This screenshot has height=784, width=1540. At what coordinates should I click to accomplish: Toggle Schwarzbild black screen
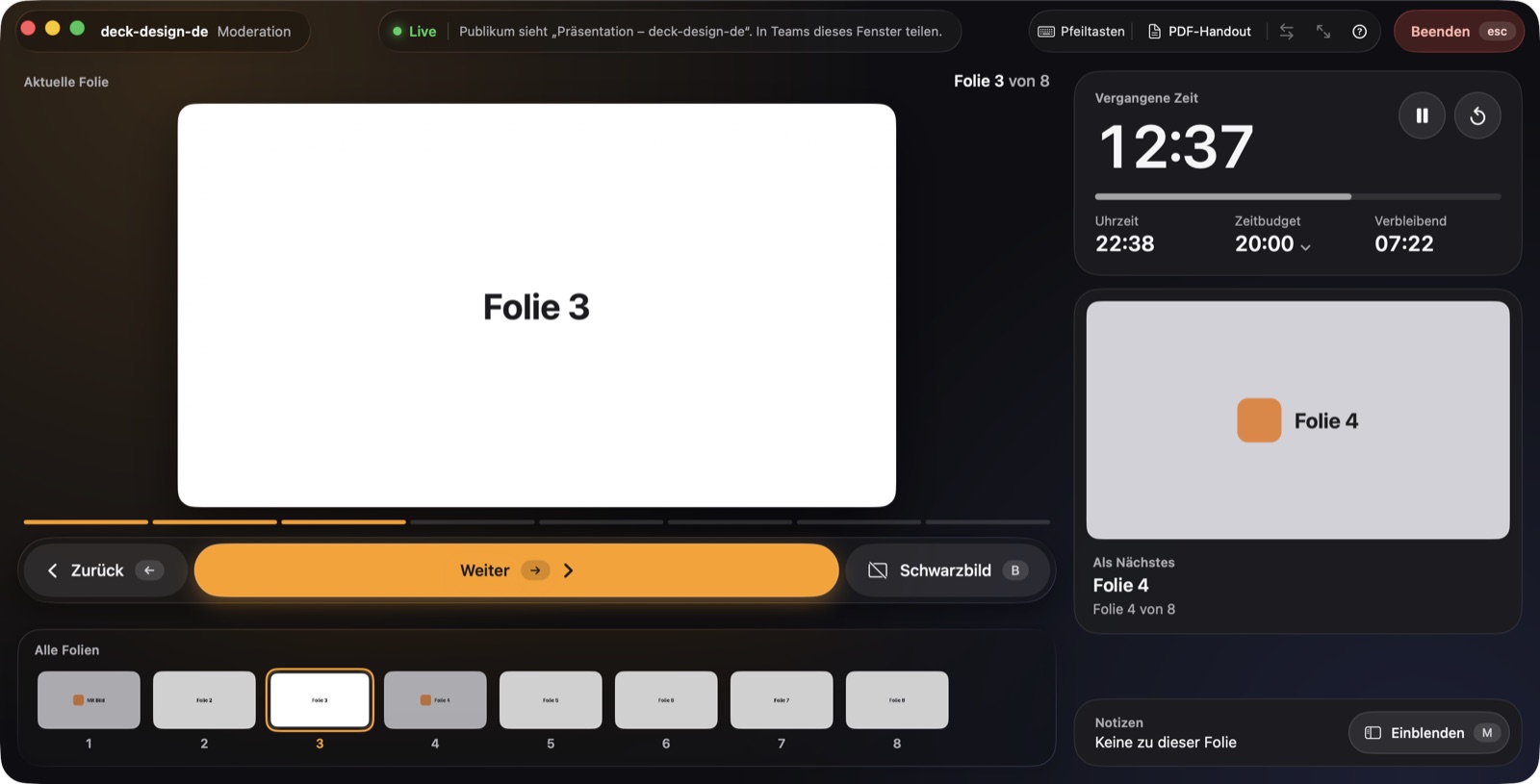coord(947,570)
